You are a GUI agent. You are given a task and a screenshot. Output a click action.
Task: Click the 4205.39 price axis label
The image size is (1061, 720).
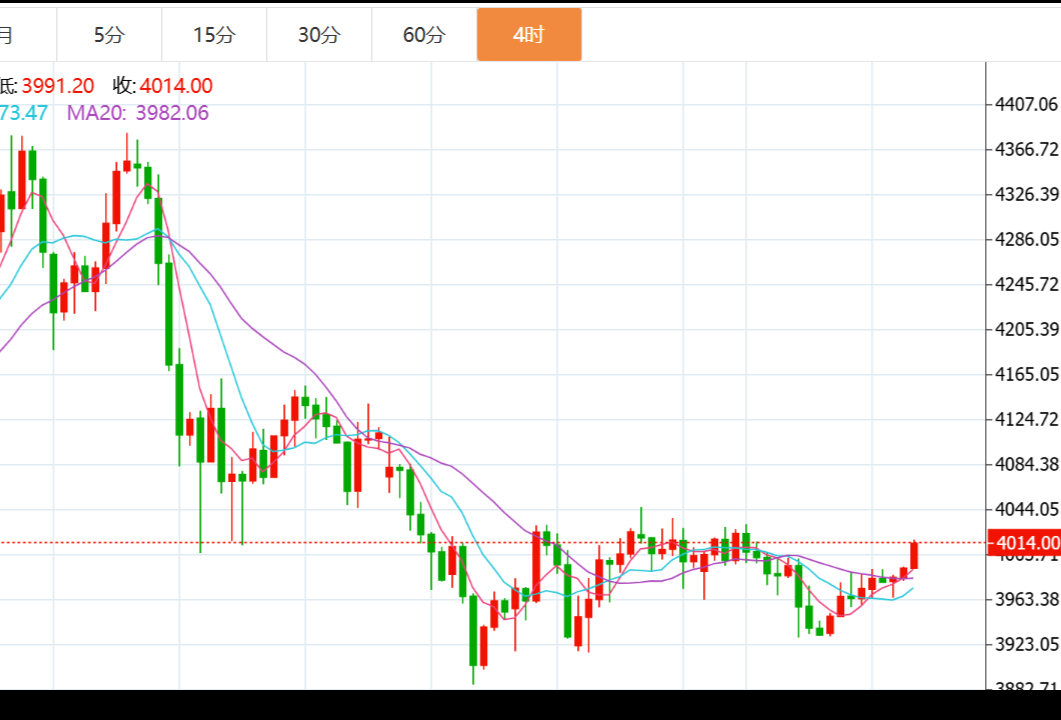coord(1027,329)
